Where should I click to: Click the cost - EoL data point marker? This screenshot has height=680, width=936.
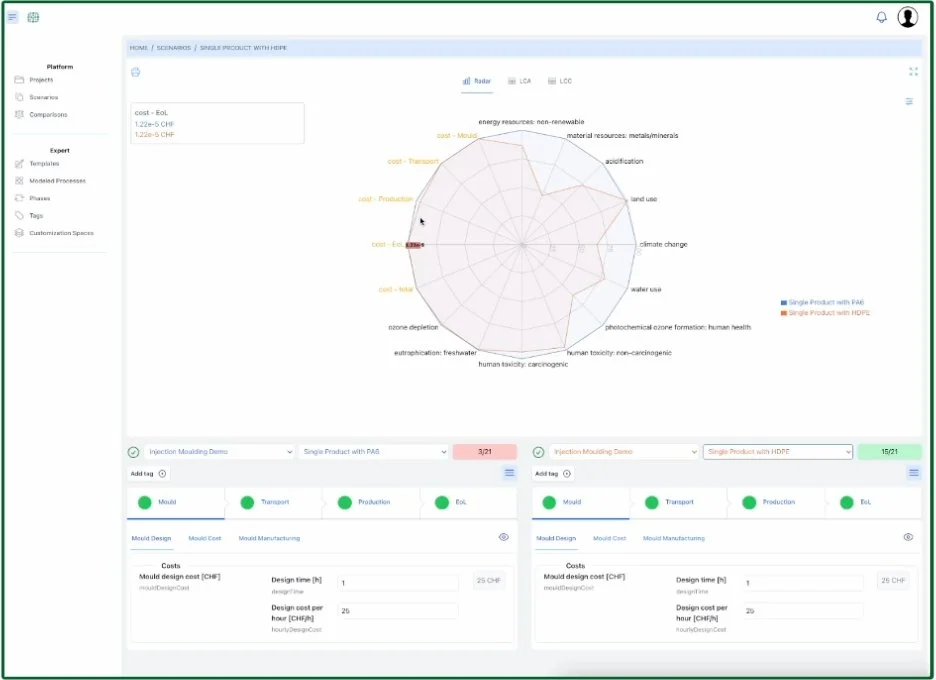[414, 245]
